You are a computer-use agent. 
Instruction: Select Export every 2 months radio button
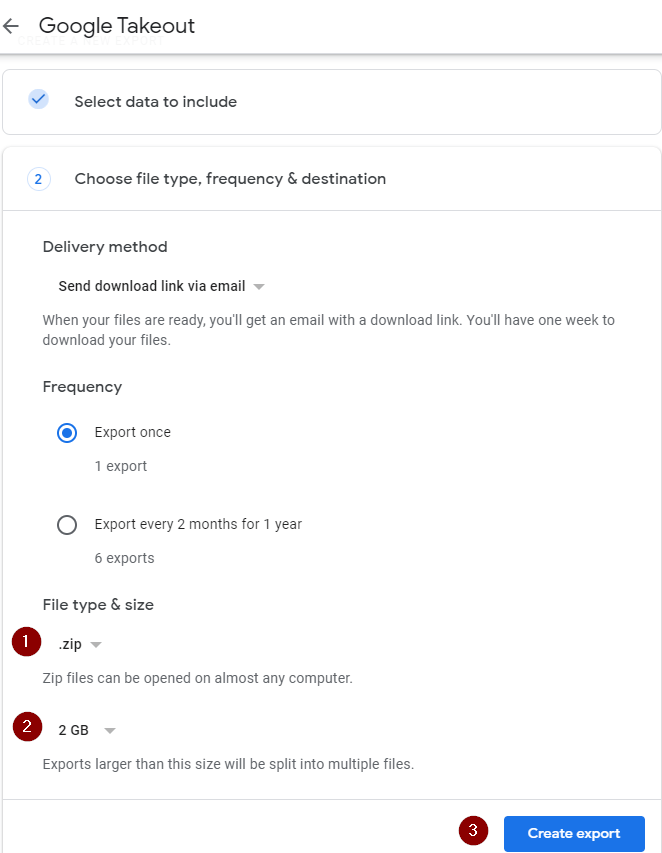click(67, 525)
